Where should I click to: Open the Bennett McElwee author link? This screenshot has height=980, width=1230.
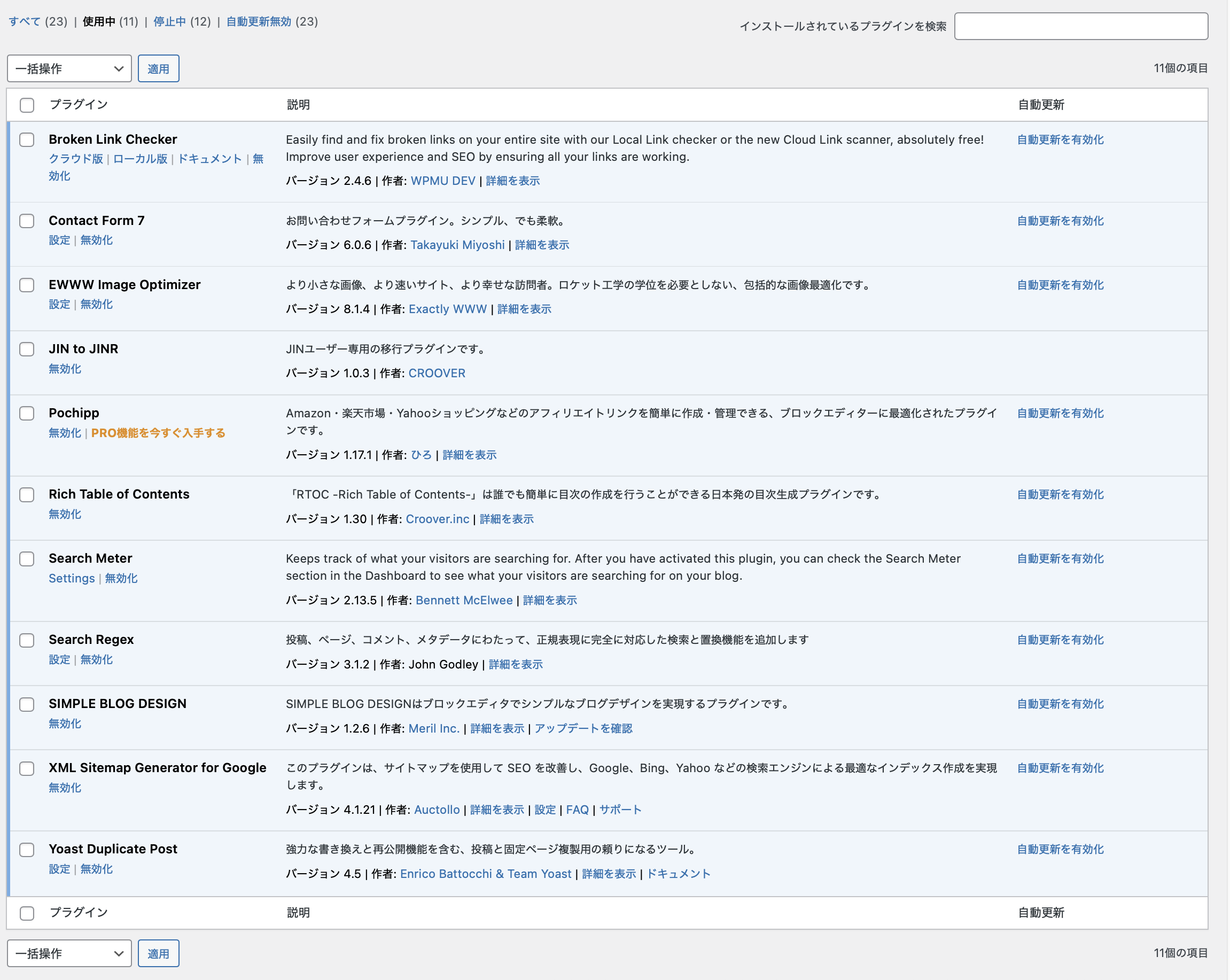tap(464, 600)
